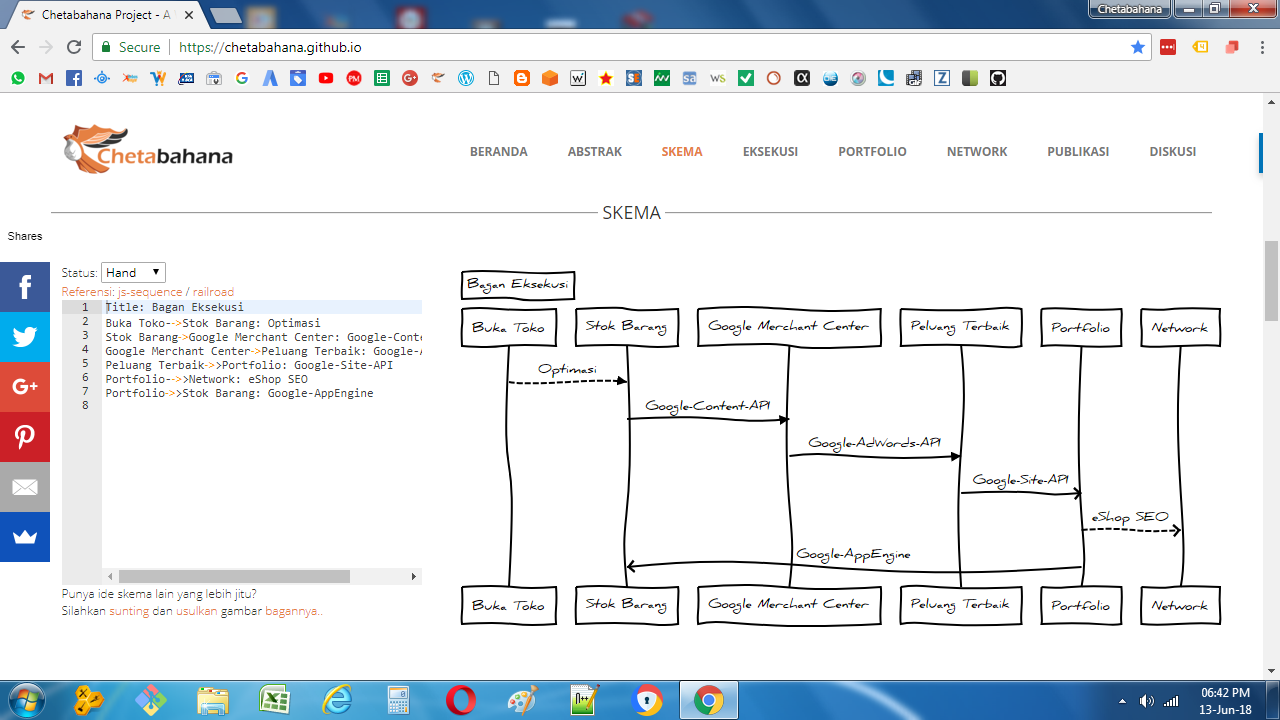
Task: Open a new browser tab
Action: (x=226, y=15)
